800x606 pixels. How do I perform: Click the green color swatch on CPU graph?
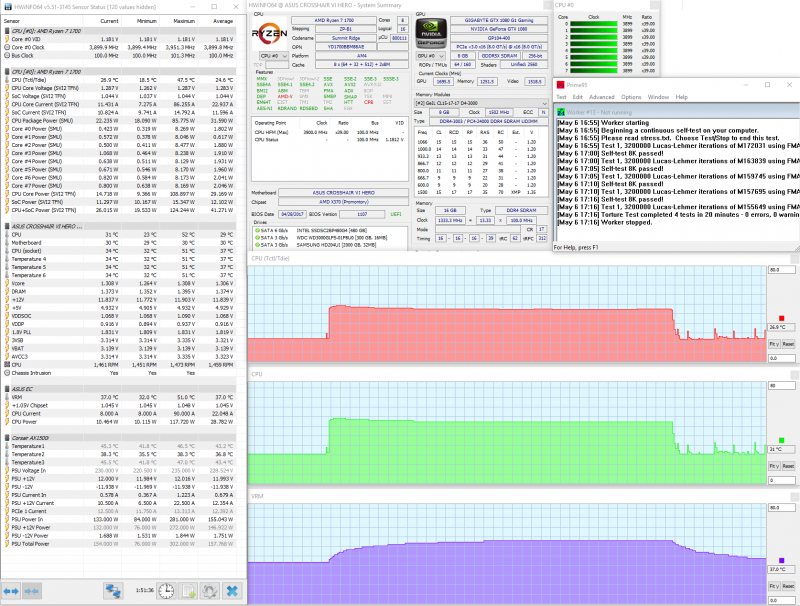[782, 440]
